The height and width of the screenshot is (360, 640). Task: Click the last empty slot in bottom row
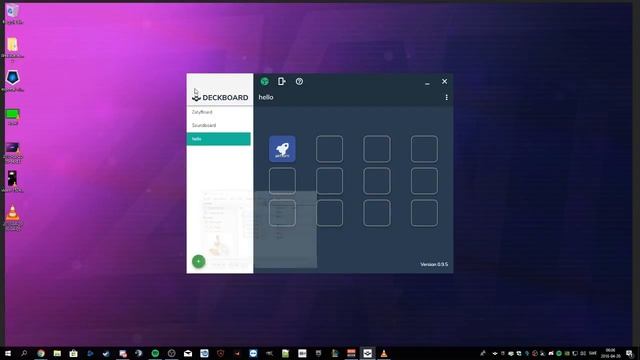coord(424,213)
